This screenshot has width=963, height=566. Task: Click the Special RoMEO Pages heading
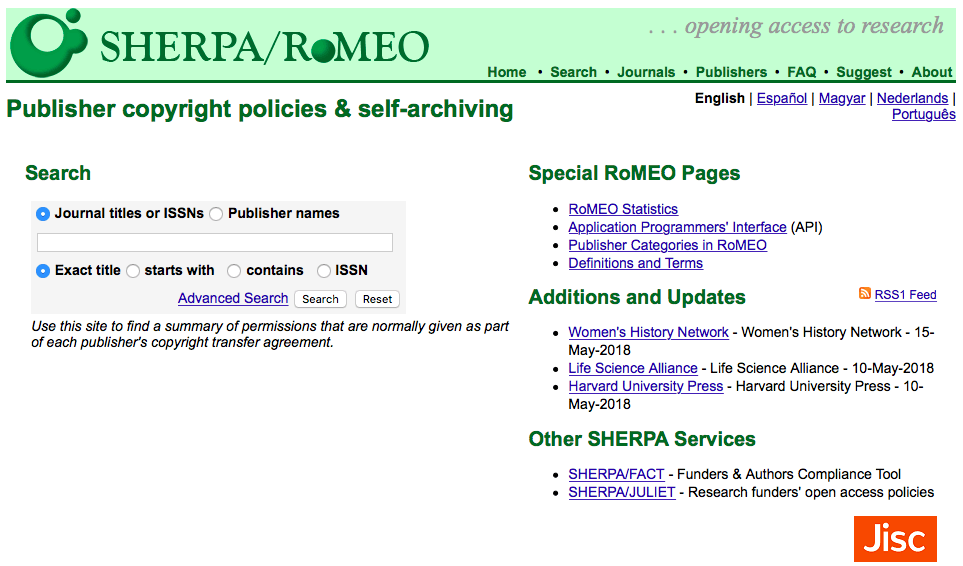[x=634, y=173]
